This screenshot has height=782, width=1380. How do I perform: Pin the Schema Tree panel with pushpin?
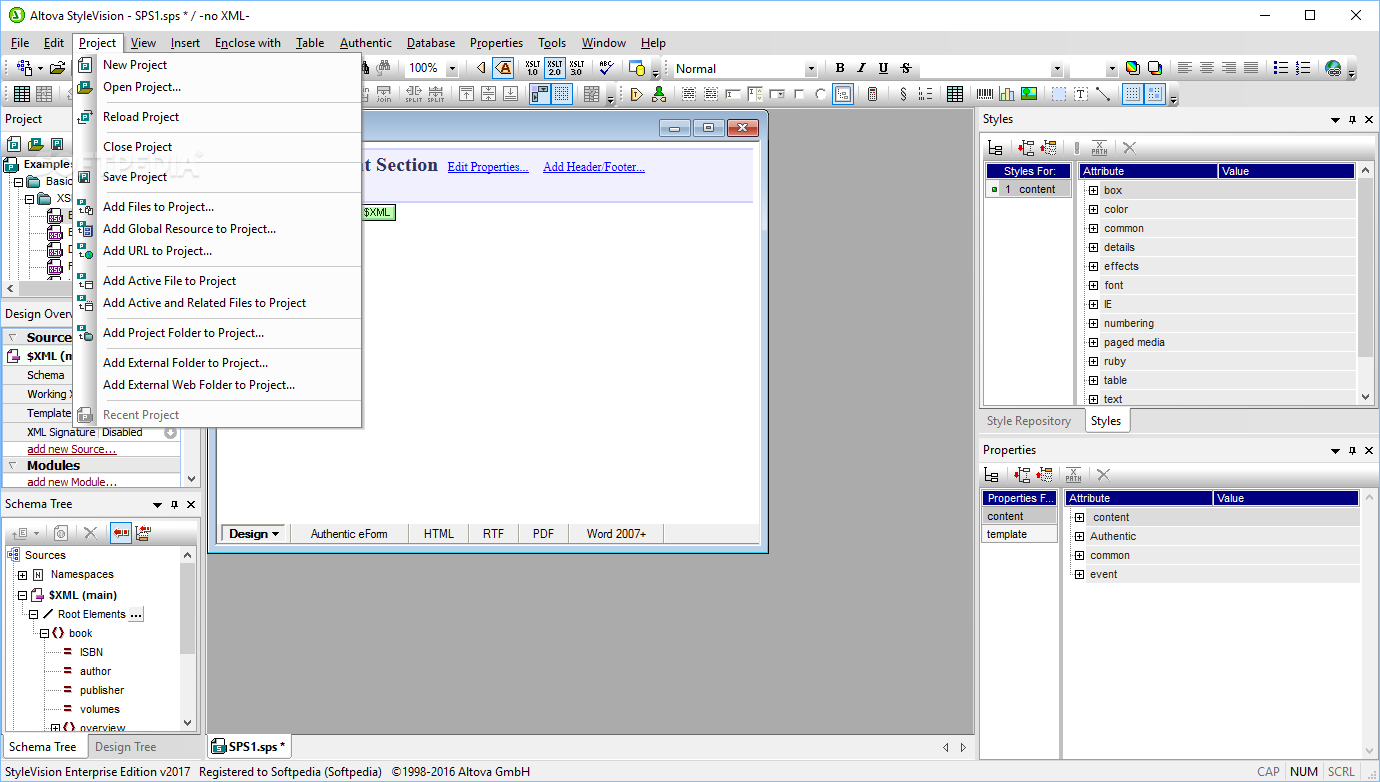[174, 505]
